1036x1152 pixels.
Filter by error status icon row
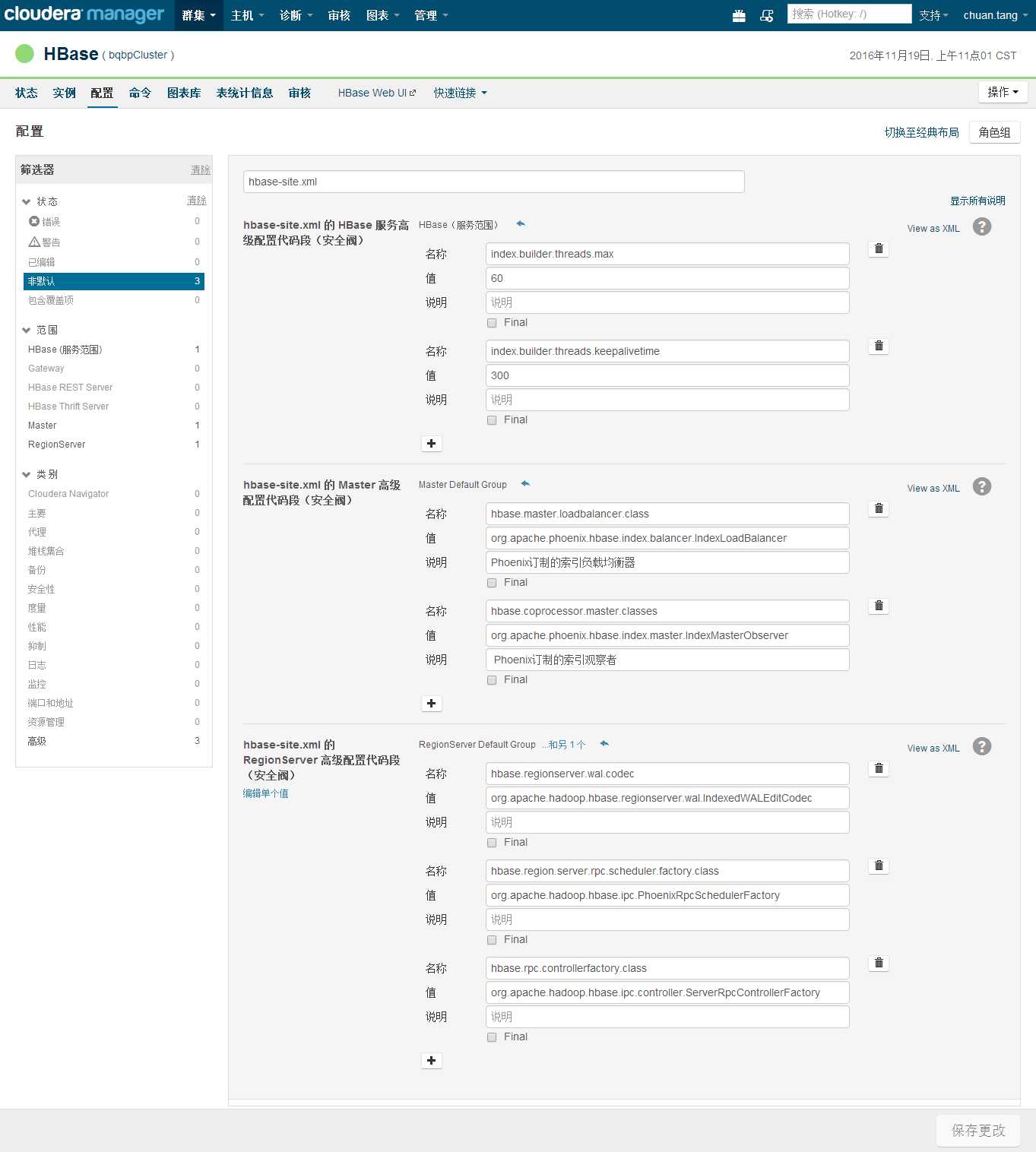[114, 221]
